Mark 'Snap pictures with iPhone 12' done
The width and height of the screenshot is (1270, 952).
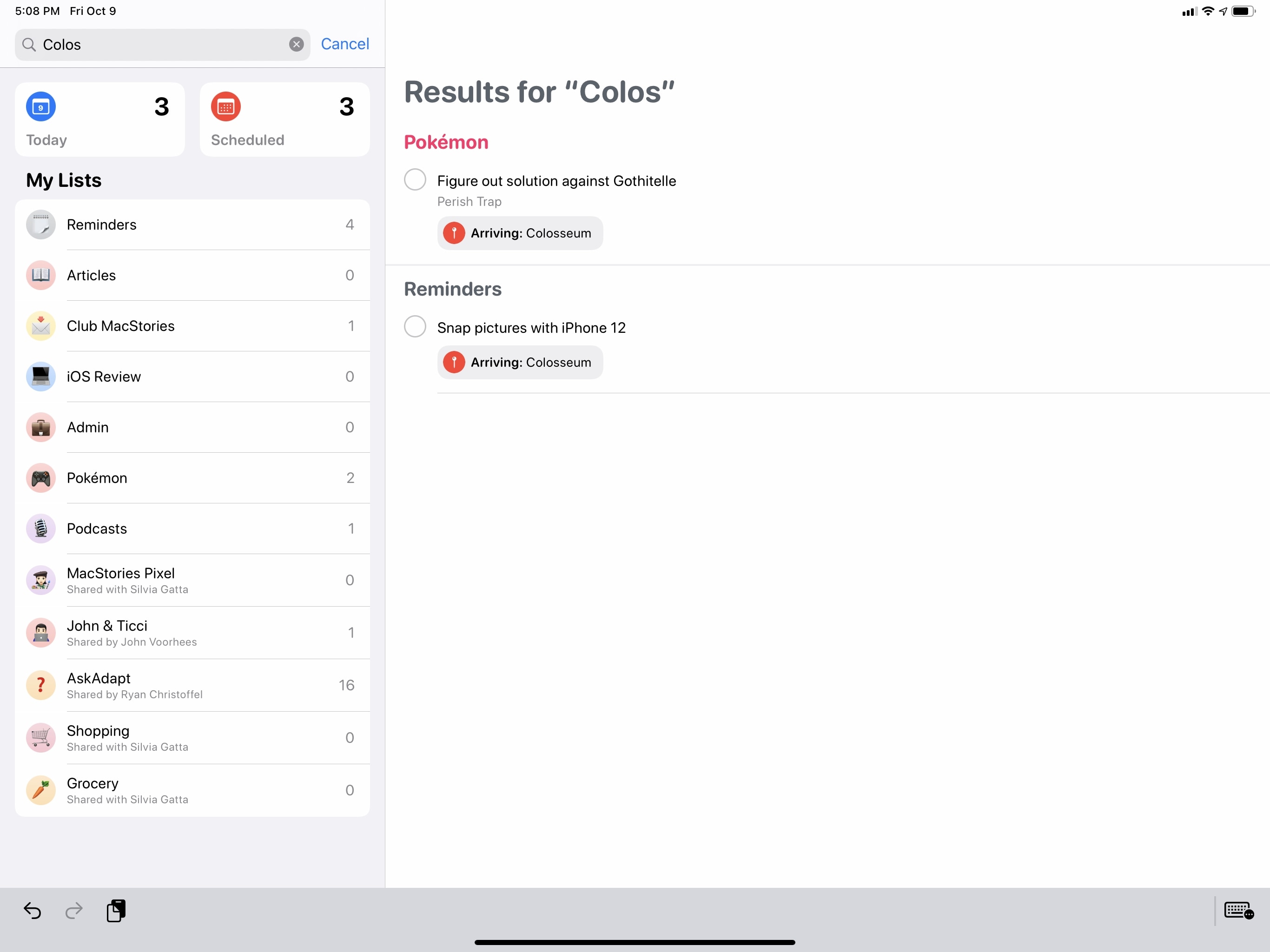tap(415, 327)
